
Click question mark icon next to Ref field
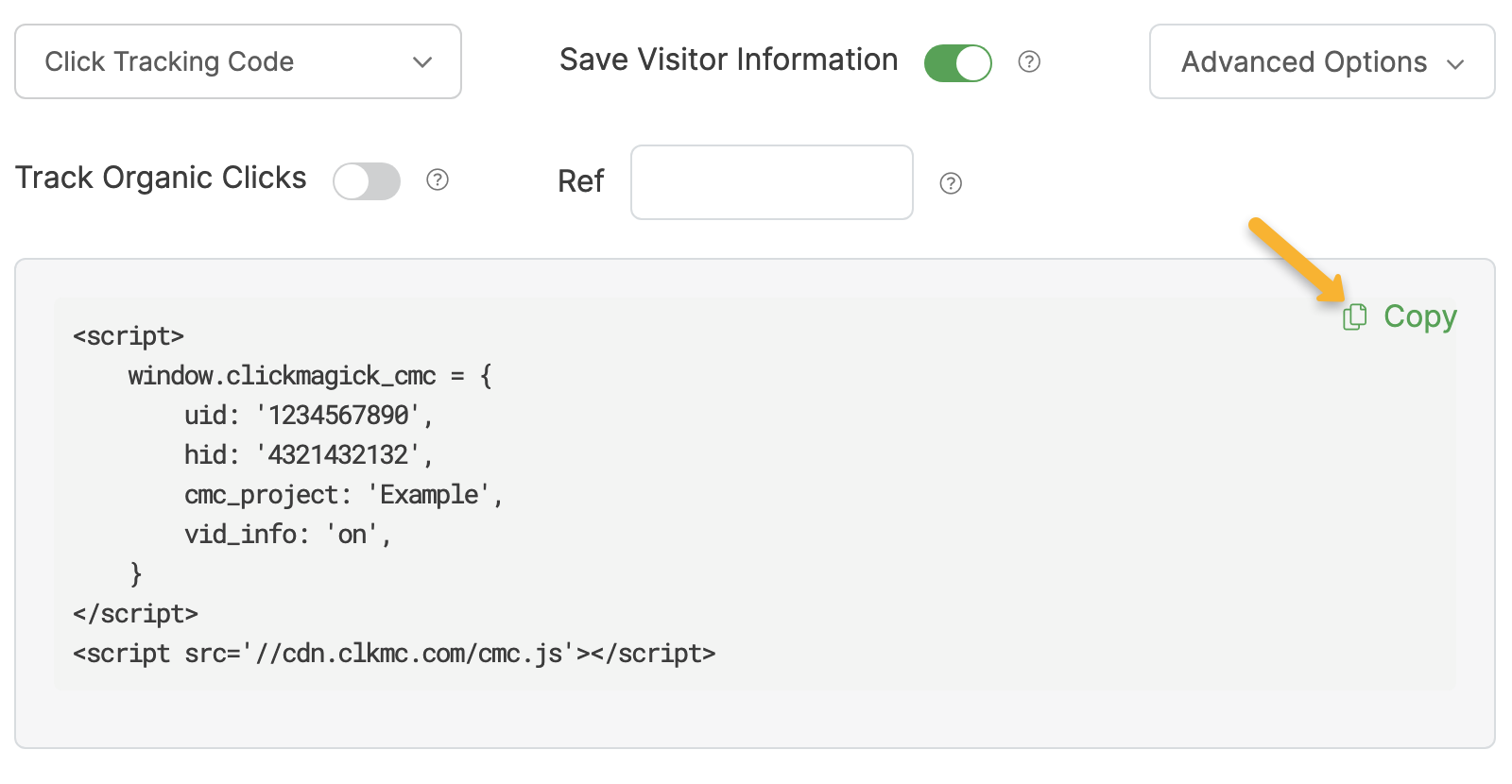pyautogui.click(x=951, y=183)
